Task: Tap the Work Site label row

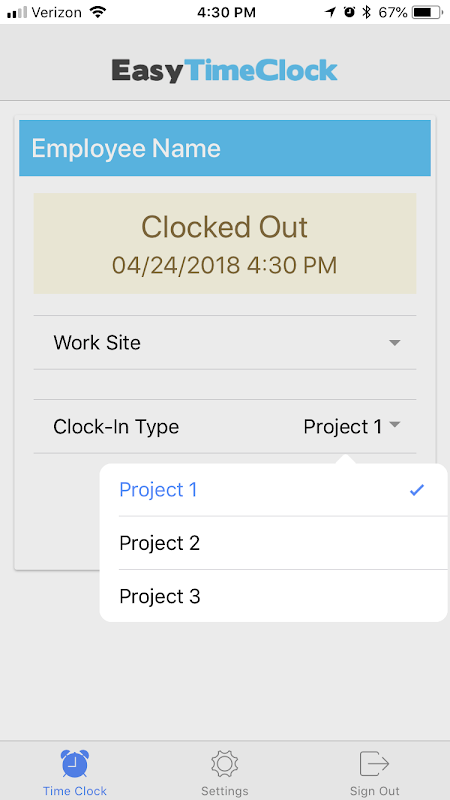Action: tap(224, 342)
